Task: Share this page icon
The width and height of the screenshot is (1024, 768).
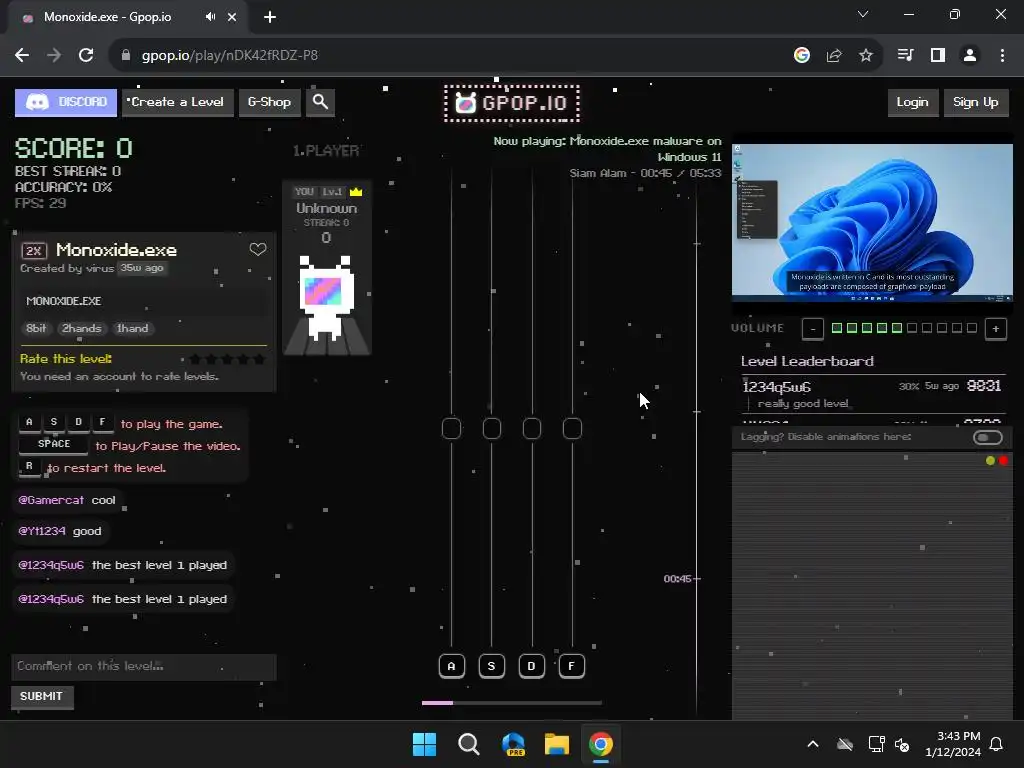Action: coord(834,56)
